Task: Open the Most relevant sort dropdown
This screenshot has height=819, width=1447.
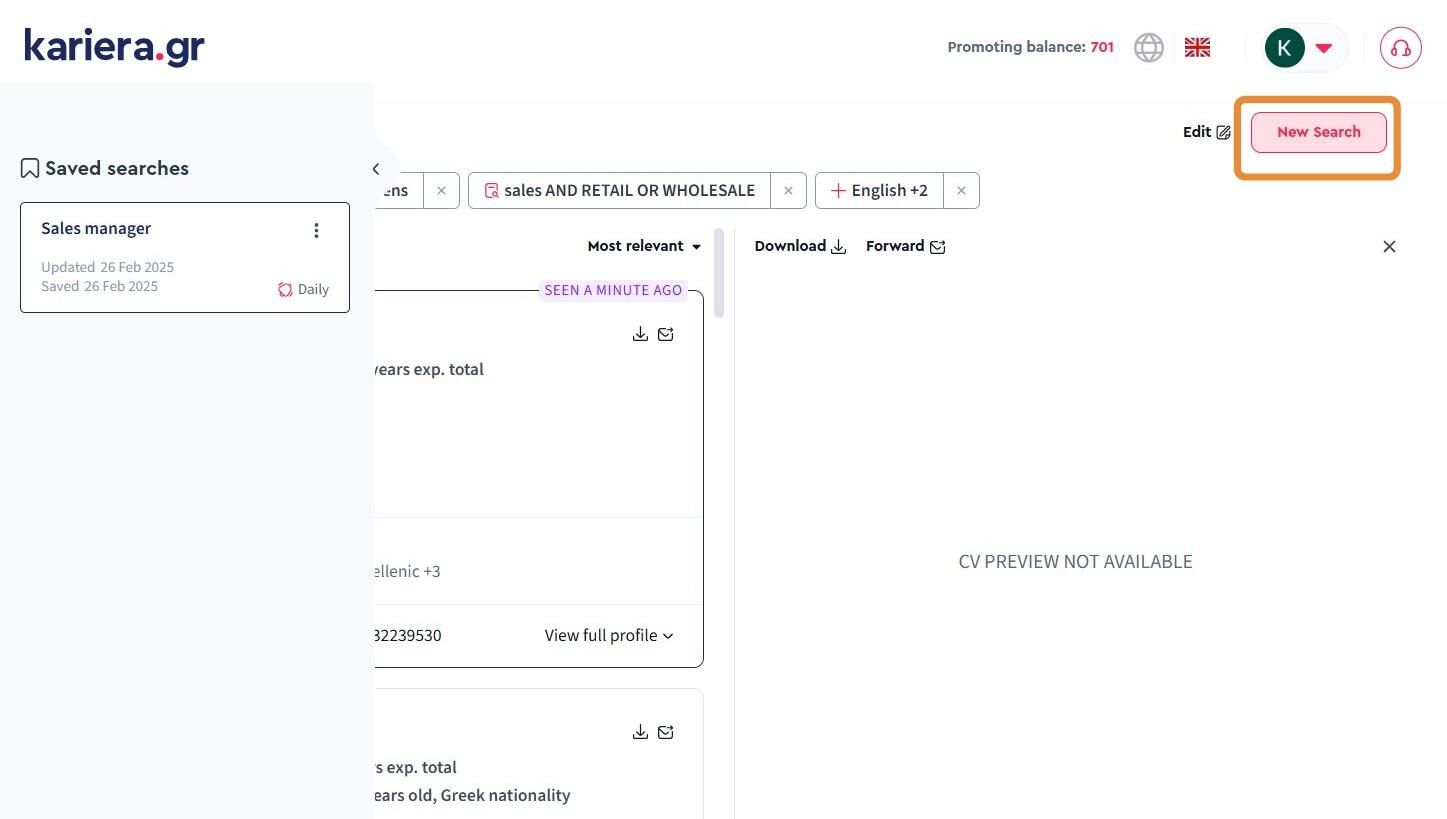Action: pos(644,246)
